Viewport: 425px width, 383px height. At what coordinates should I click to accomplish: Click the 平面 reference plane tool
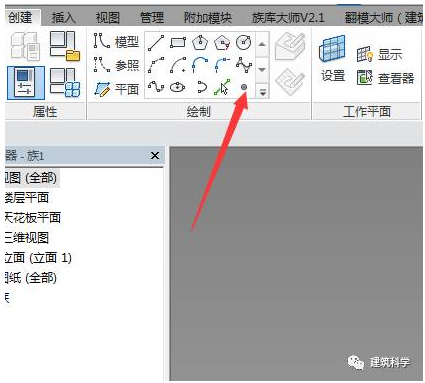(x=116, y=89)
